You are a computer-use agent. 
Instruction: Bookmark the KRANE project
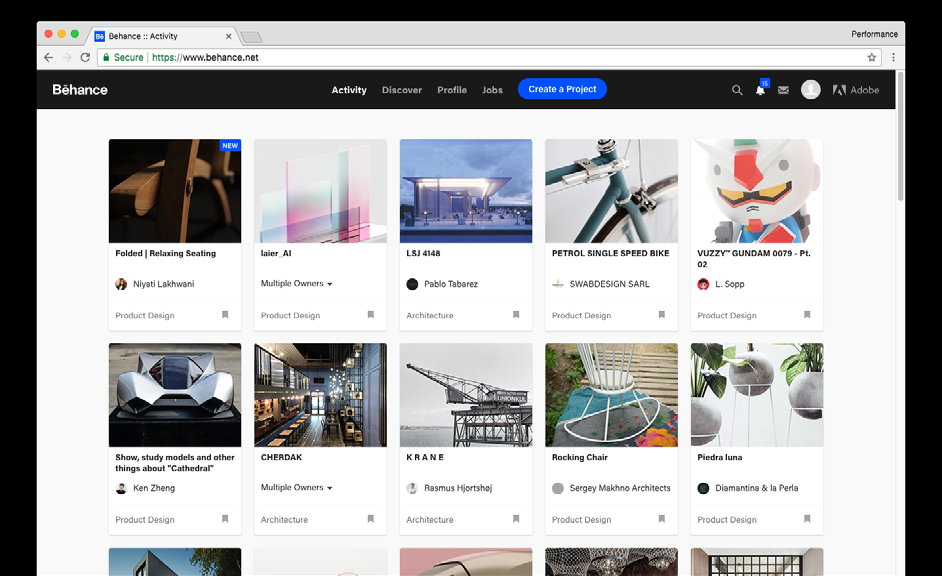click(x=516, y=519)
